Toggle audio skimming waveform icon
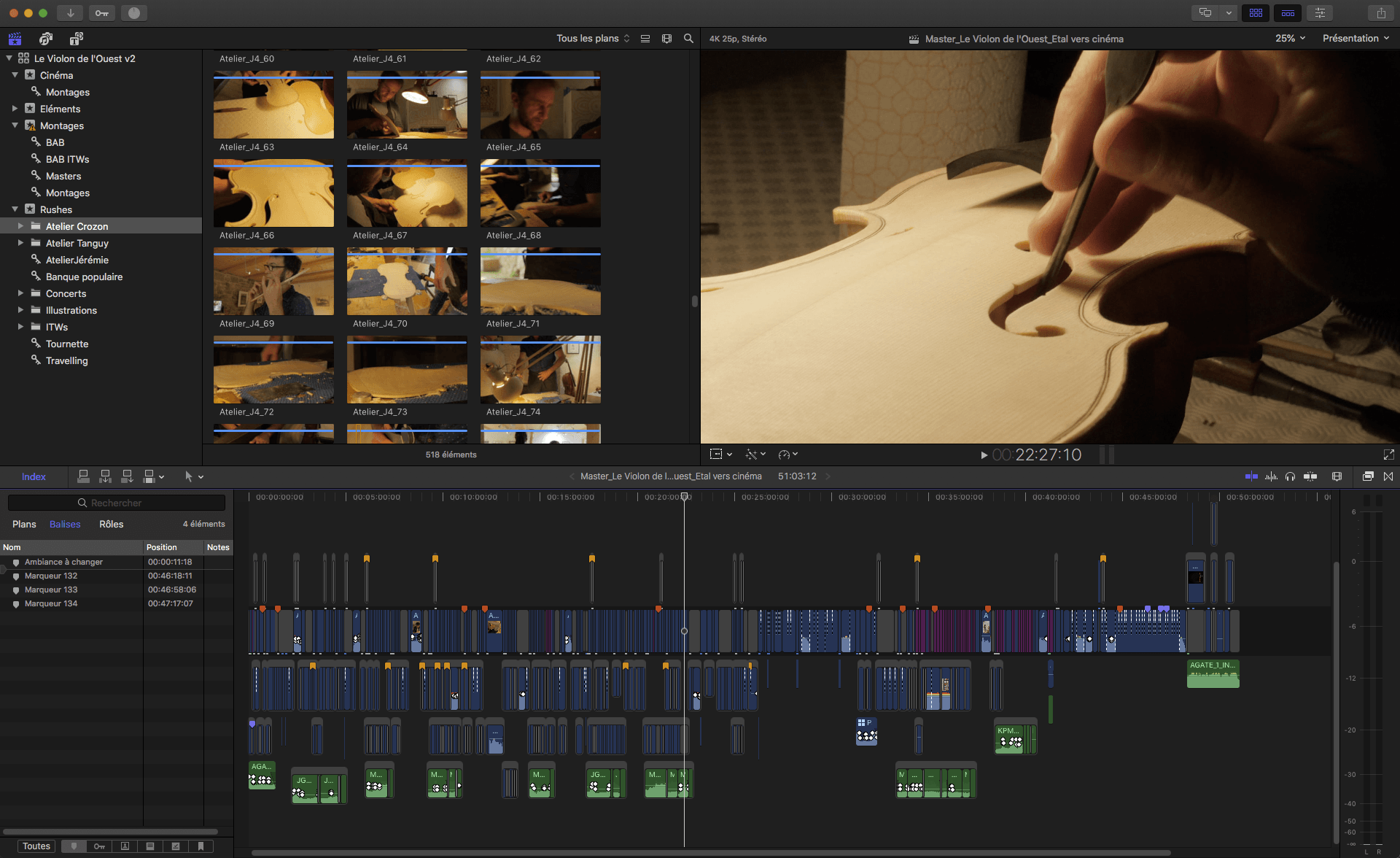This screenshot has width=1400, height=858. pyautogui.click(x=1271, y=476)
